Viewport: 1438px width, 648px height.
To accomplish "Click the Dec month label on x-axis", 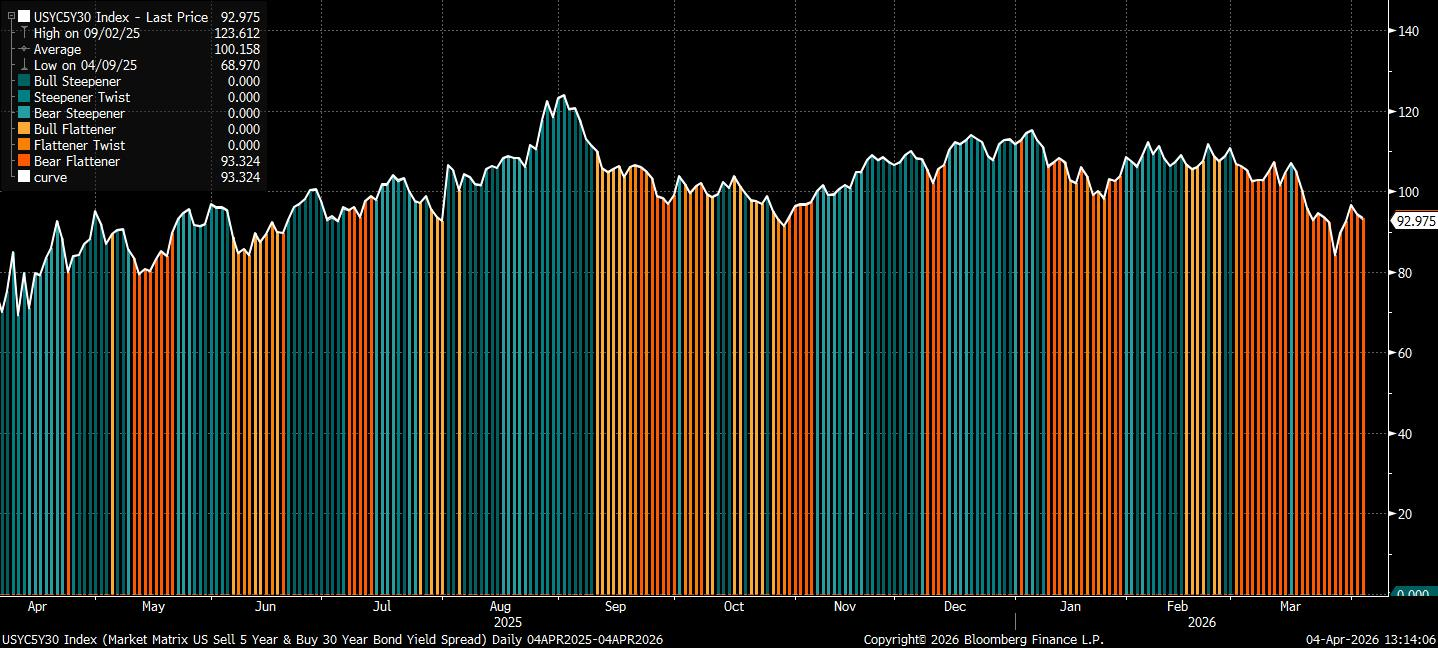I will click(955, 606).
